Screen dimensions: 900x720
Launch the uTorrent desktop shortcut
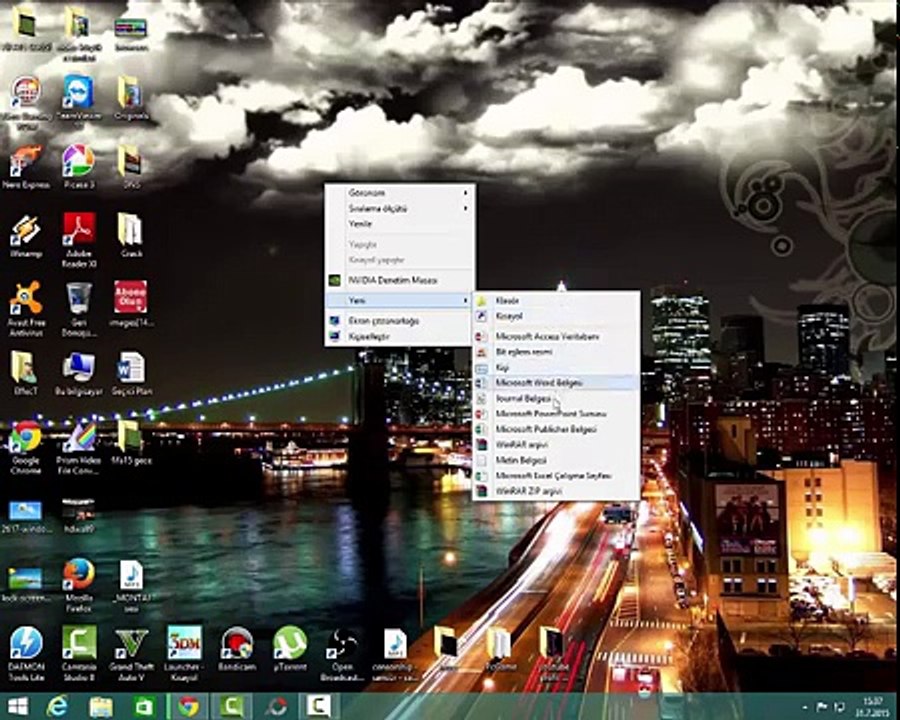click(x=290, y=643)
